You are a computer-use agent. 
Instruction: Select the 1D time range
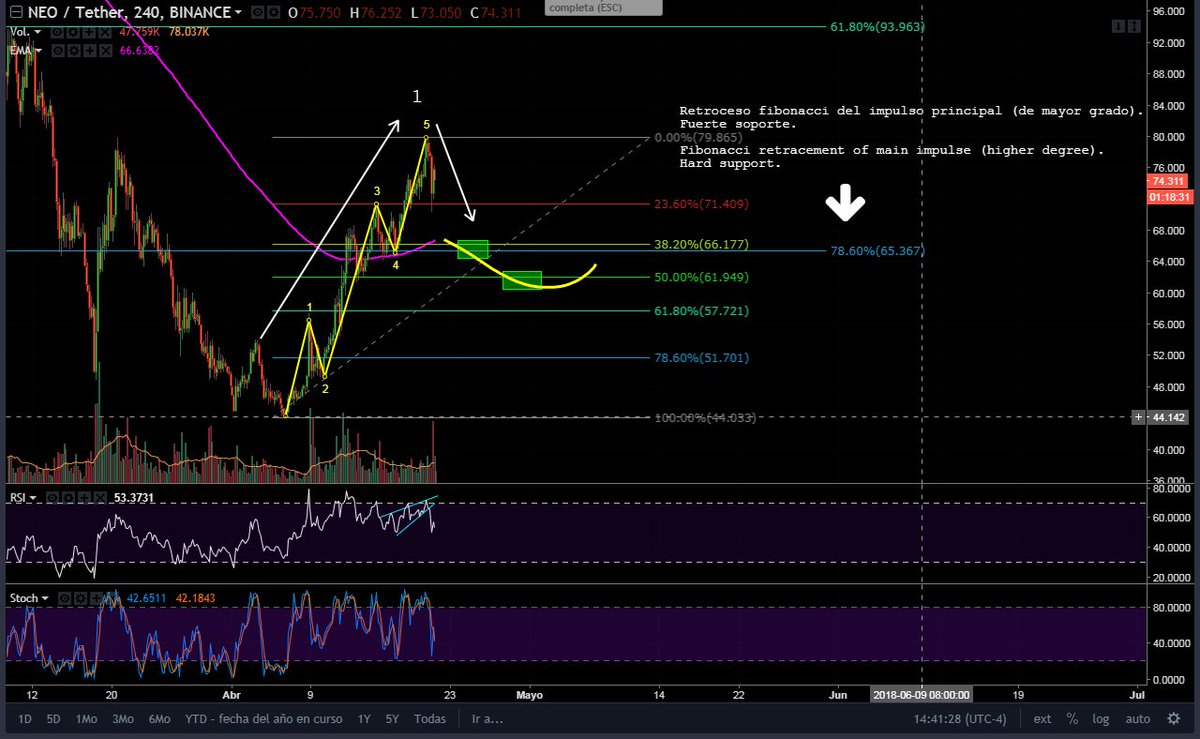click(x=25, y=719)
